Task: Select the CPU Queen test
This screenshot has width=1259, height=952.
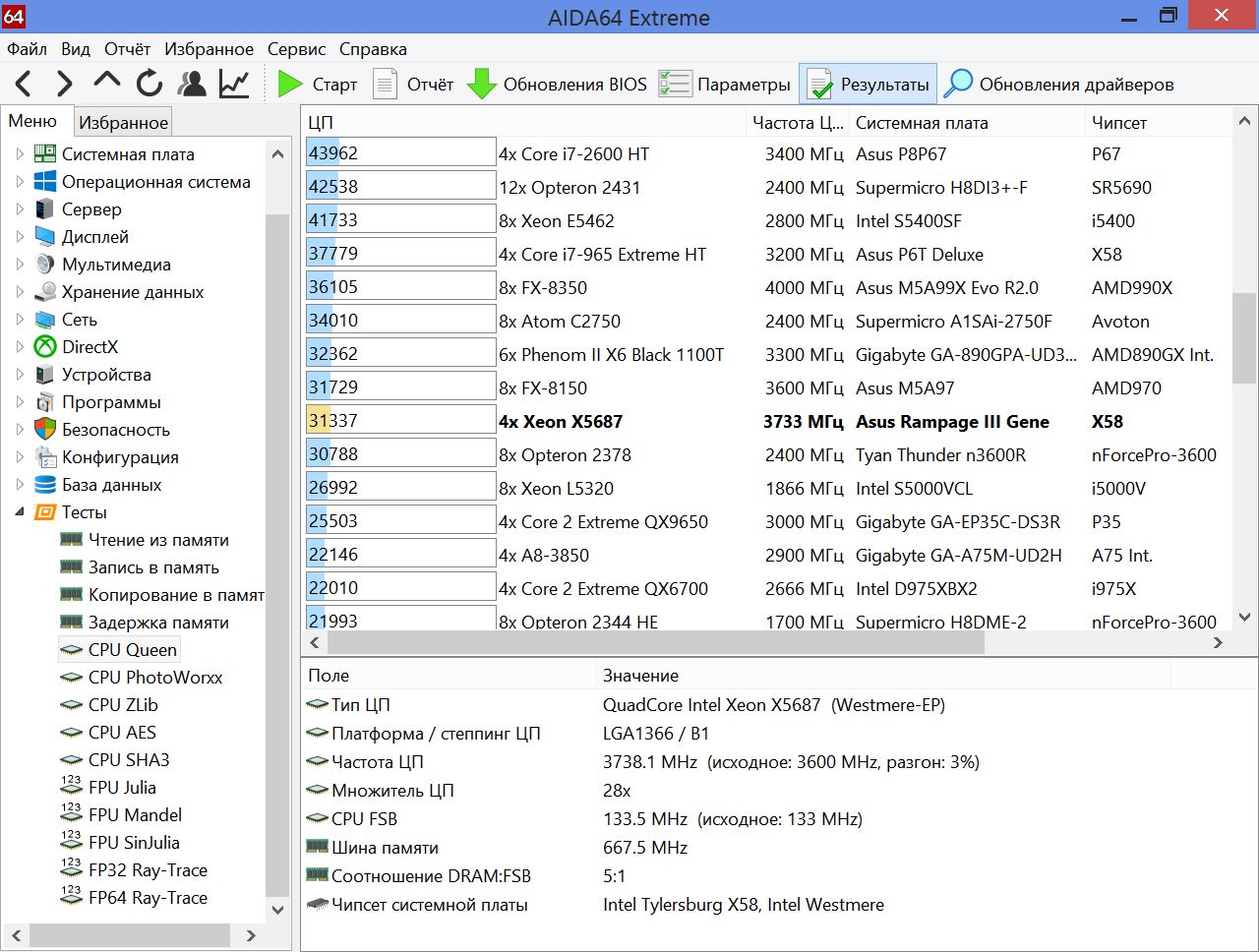Action: (132, 650)
